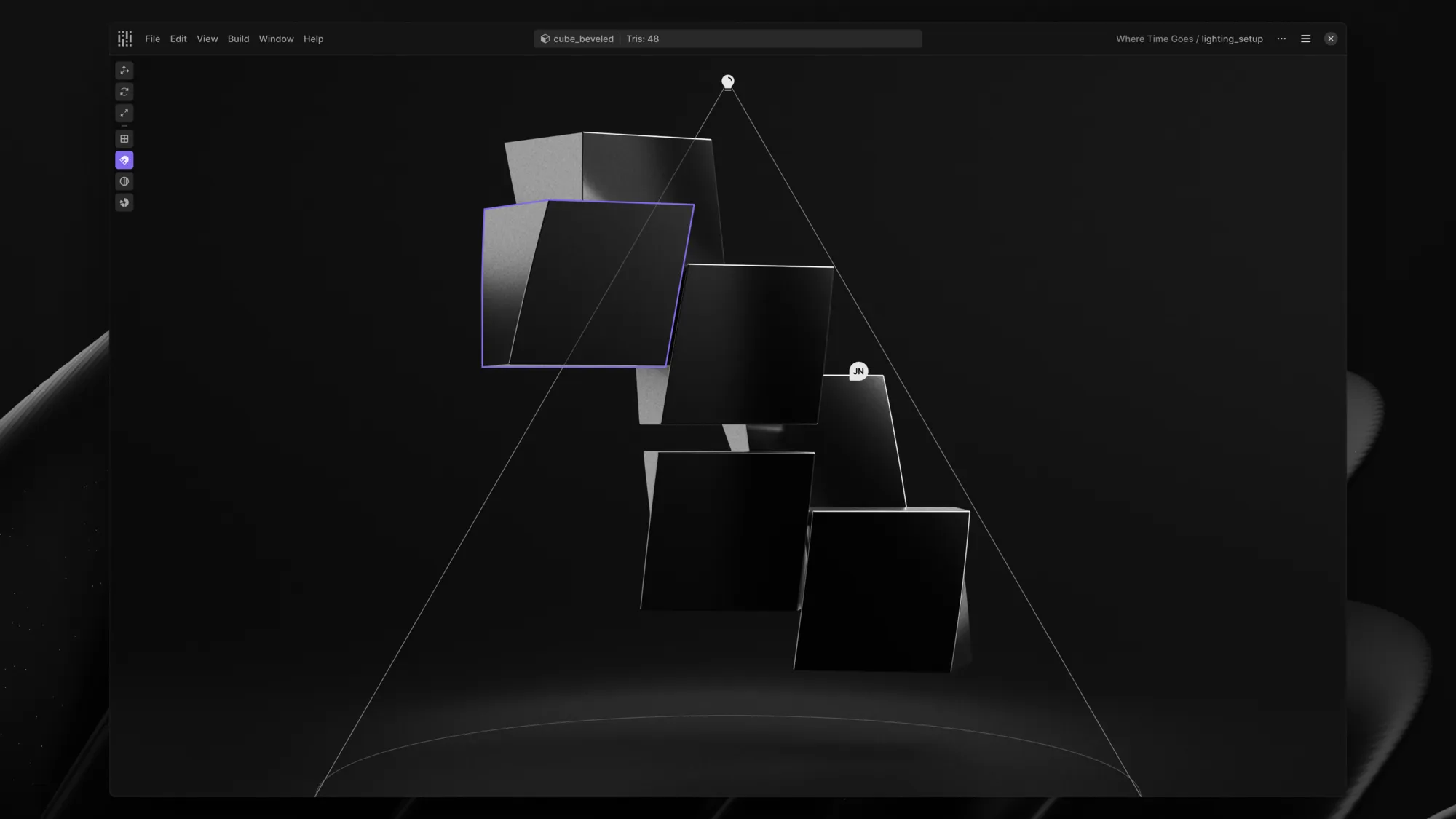
Task: Select the Move transform tool
Action: (124, 71)
